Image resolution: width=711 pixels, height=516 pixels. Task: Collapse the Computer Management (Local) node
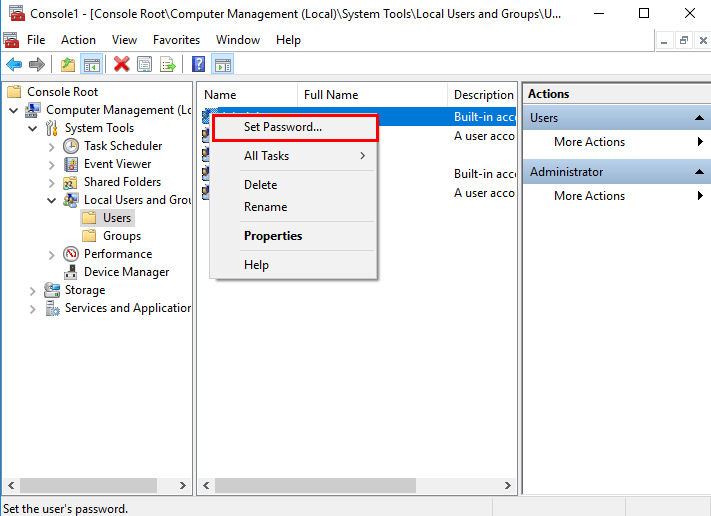[14, 110]
